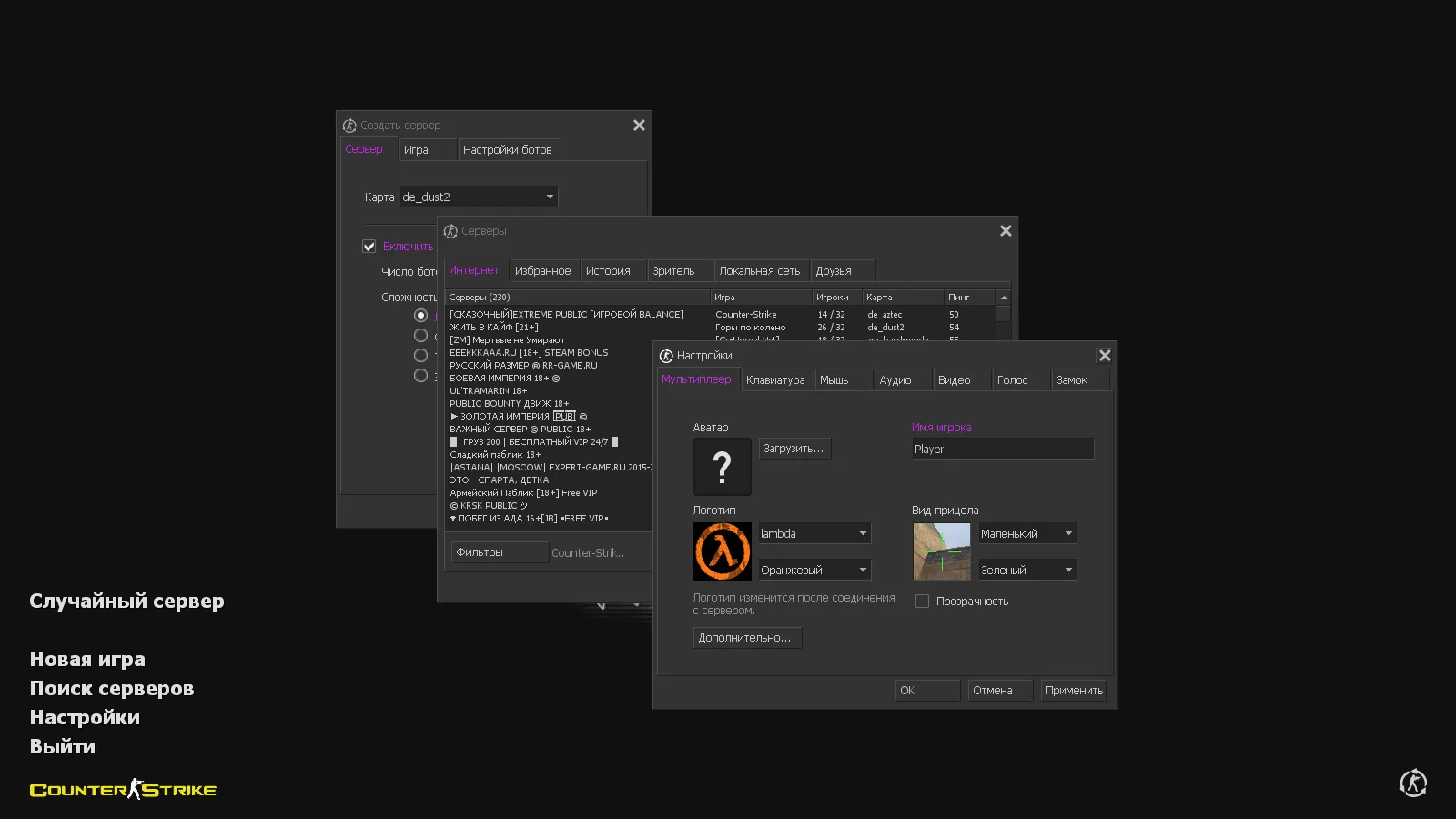The height and width of the screenshot is (819, 1456).
Task: Click the Counter-Strike logo in bottom-right corner
Action: (1412, 783)
